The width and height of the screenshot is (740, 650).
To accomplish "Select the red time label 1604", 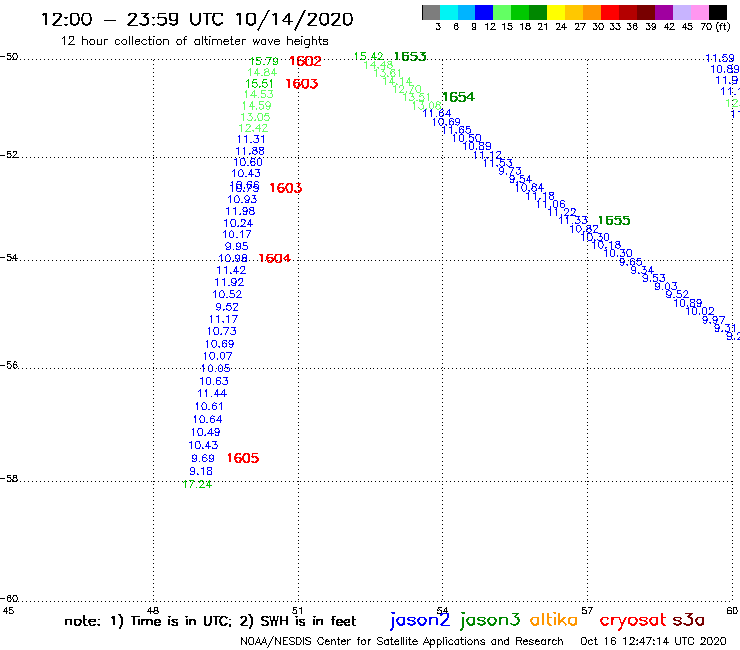I will [x=275, y=258].
